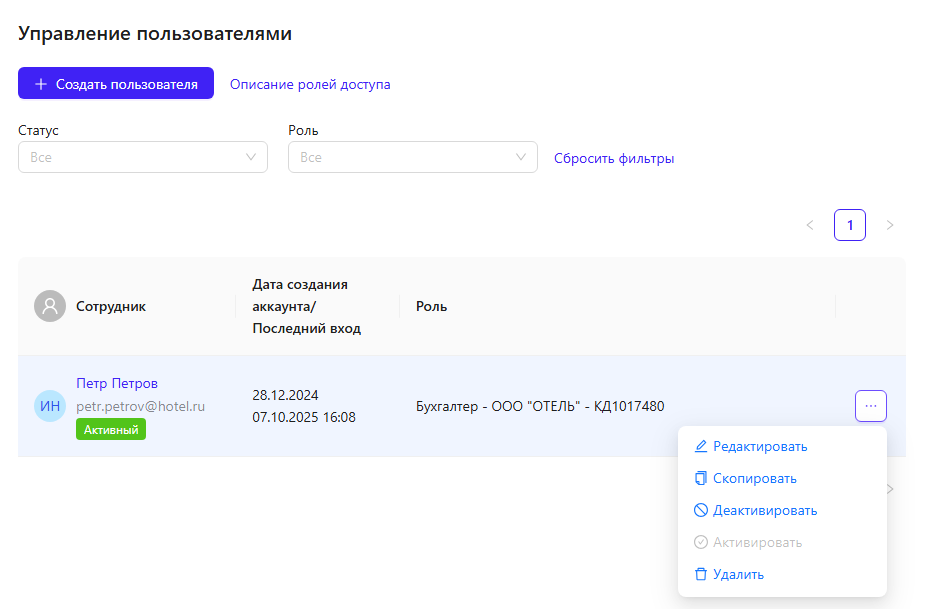Open Петр Петров user profile link
This screenshot has width=925, height=609.
point(117,383)
